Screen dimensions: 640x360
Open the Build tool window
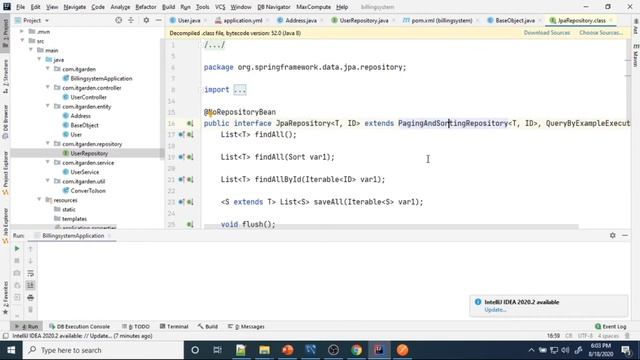(x=208, y=327)
